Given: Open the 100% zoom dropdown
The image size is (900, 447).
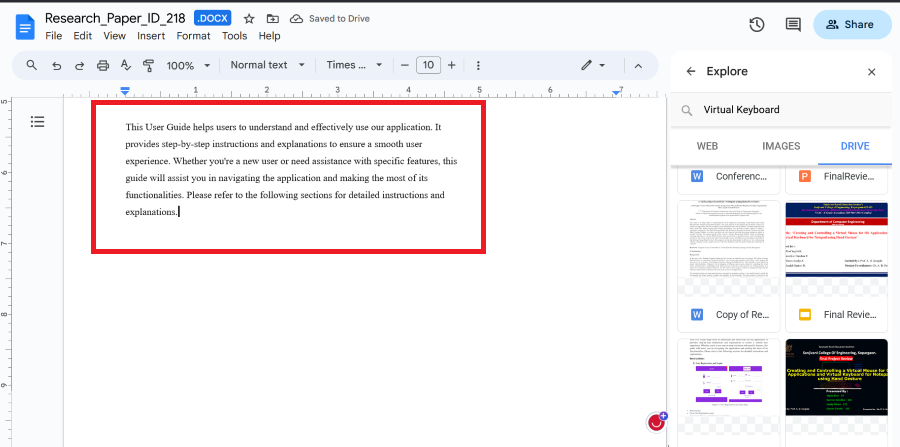Looking at the screenshot, I should [188, 65].
